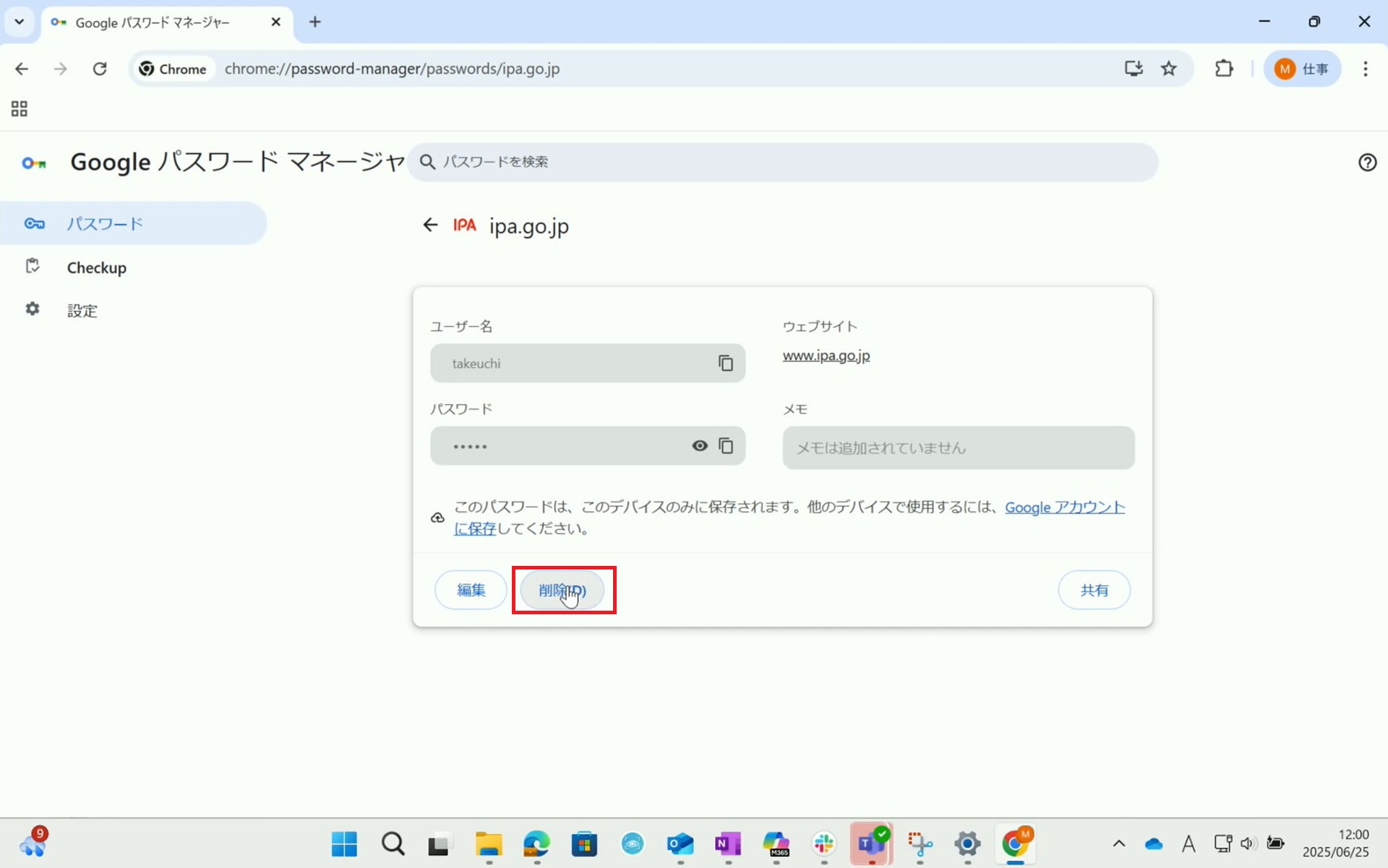Open 設定 in the sidebar
This screenshot has height=868, width=1388.
82,310
